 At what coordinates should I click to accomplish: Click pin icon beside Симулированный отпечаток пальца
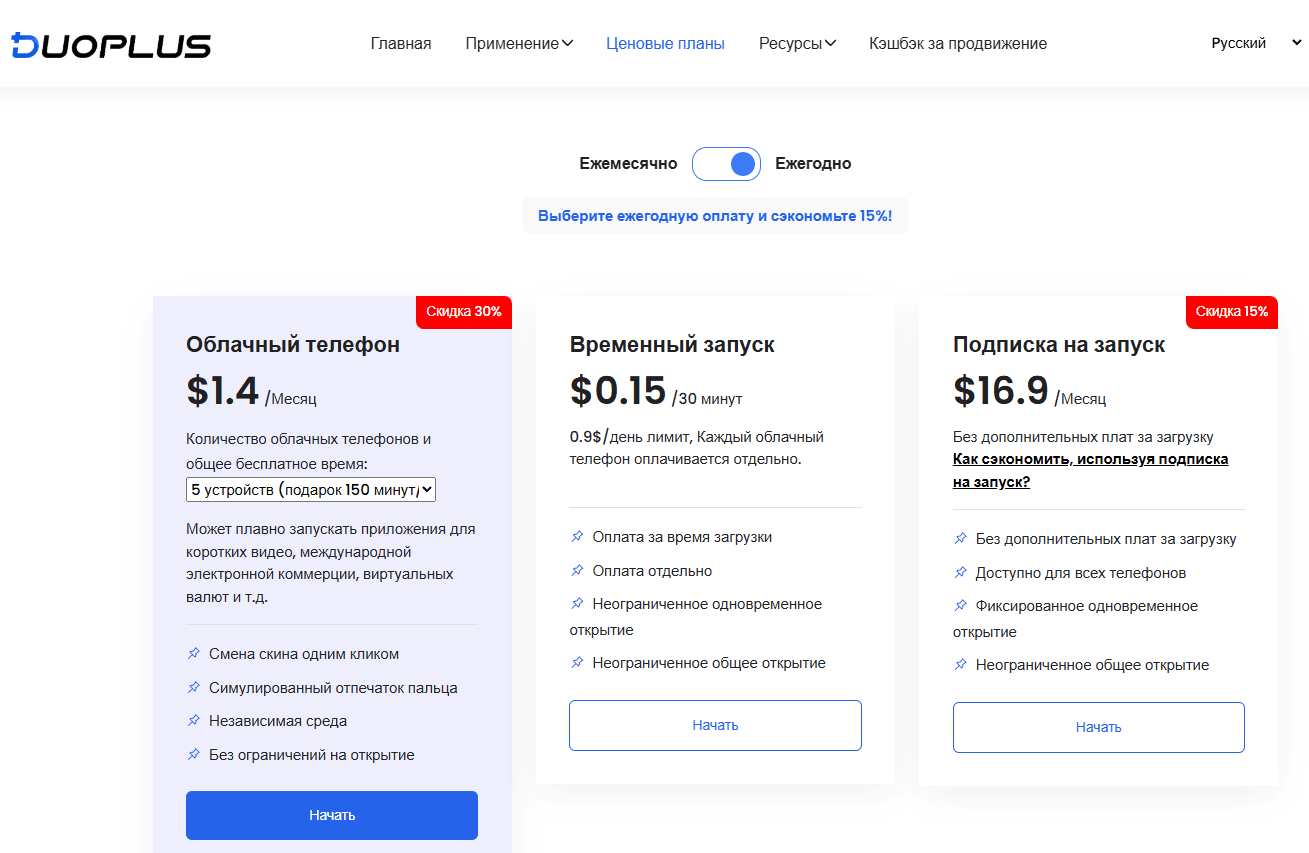pyautogui.click(x=194, y=688)
